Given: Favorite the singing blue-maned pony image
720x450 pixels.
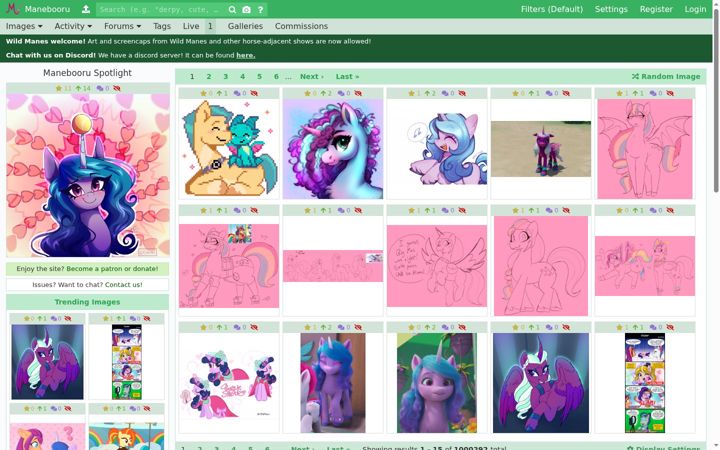Looking at the screenshot, I should [x=411, y=93].
